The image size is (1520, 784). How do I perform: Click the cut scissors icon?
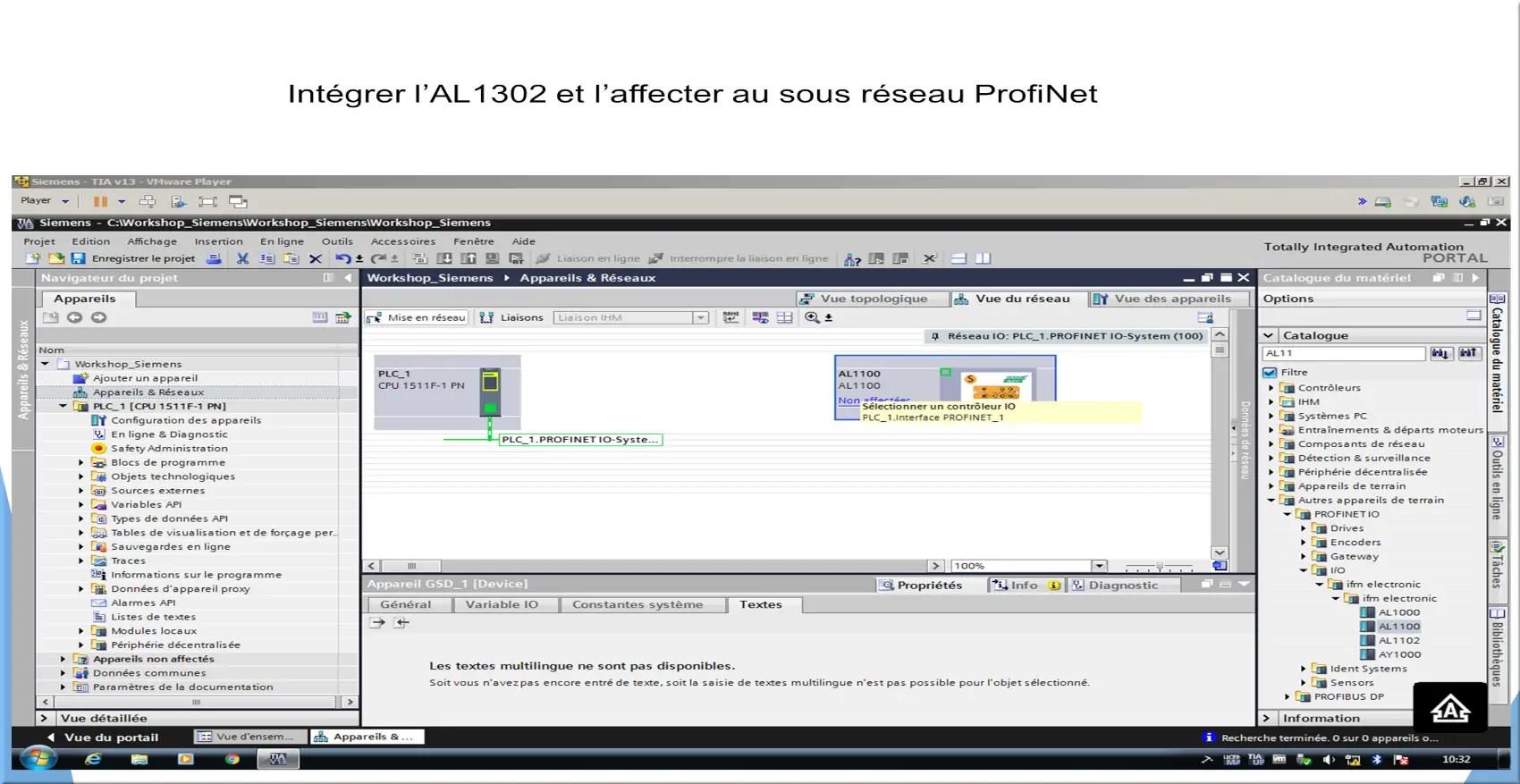click(x=242, y=258)
